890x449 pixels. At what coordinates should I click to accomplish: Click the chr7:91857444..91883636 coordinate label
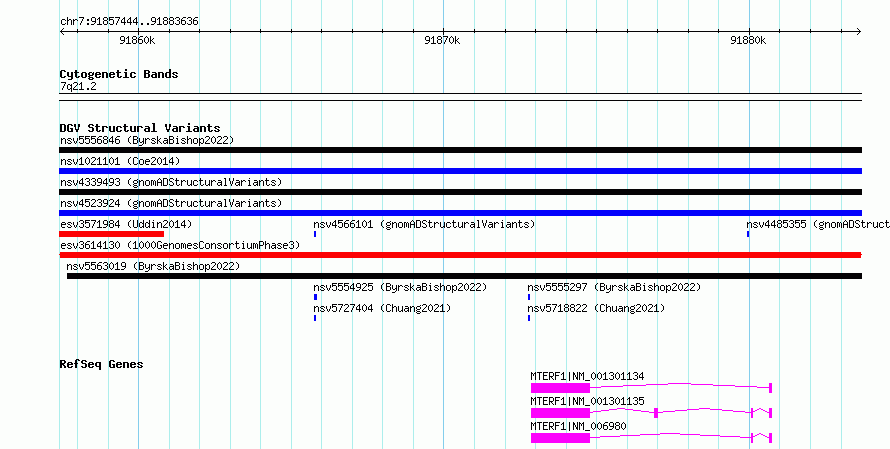129,22
